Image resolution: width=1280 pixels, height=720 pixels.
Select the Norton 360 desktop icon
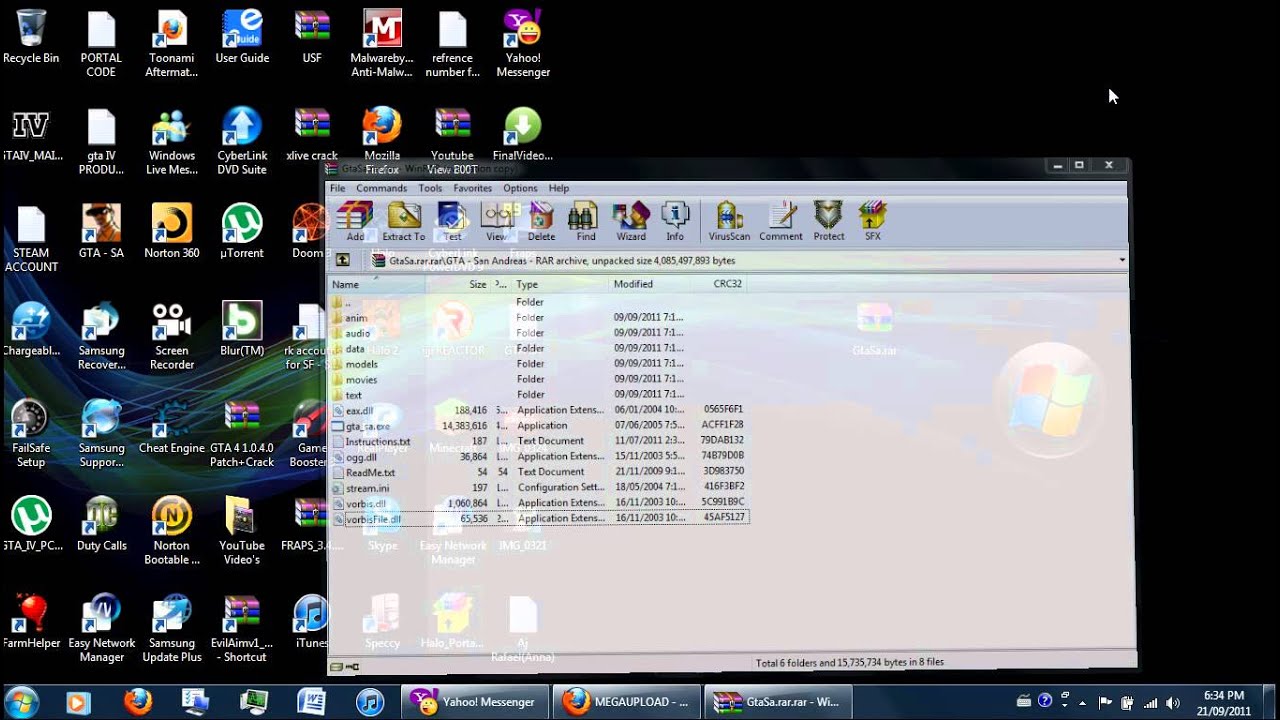tap(172, 232)
